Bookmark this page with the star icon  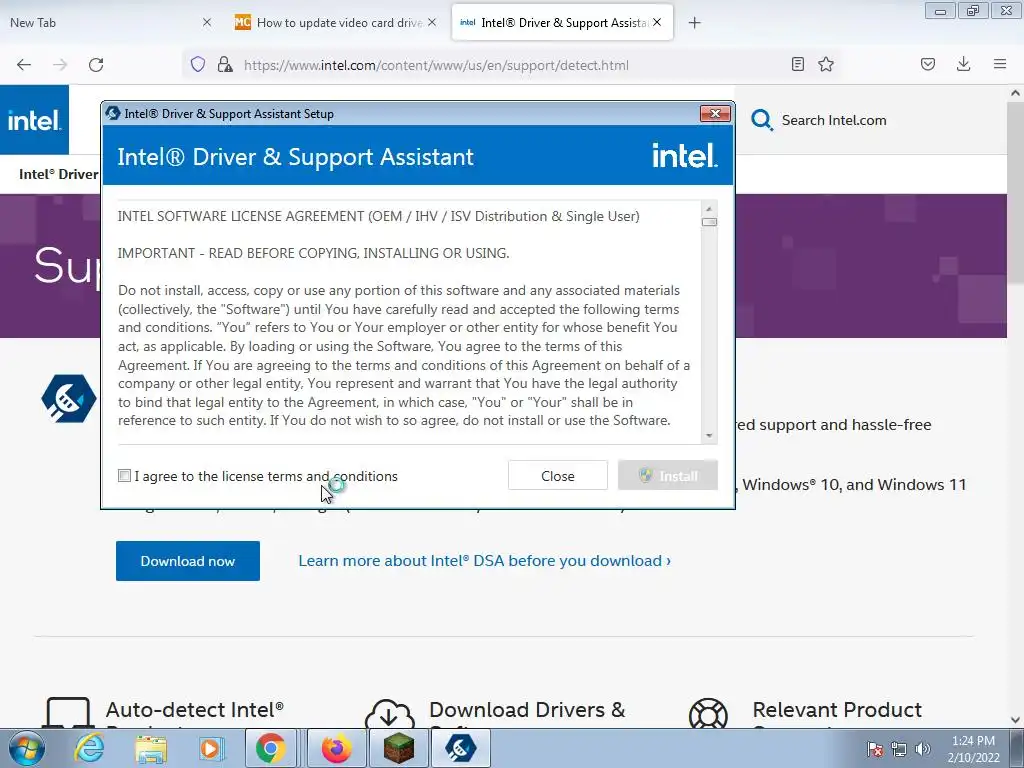point(826,64)
